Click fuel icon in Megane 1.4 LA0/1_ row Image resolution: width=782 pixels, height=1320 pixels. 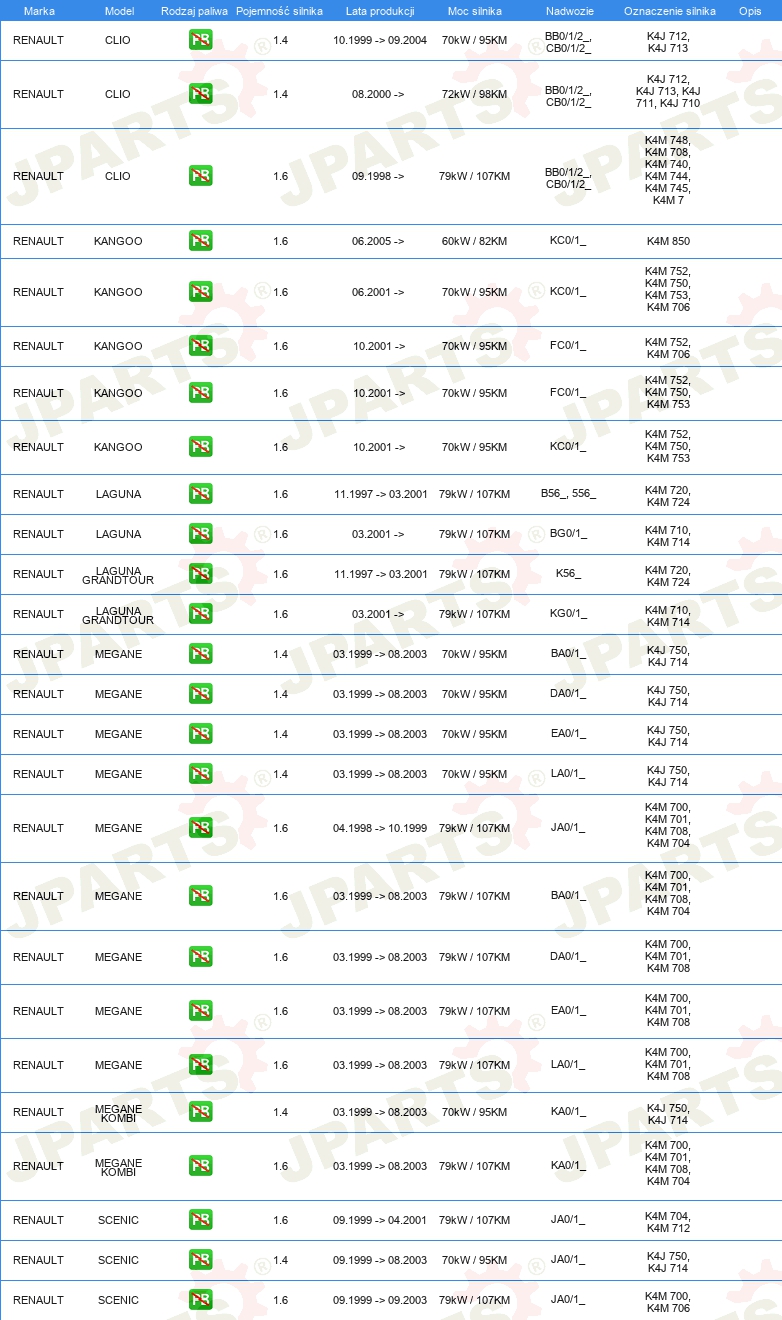pos(200,774)
